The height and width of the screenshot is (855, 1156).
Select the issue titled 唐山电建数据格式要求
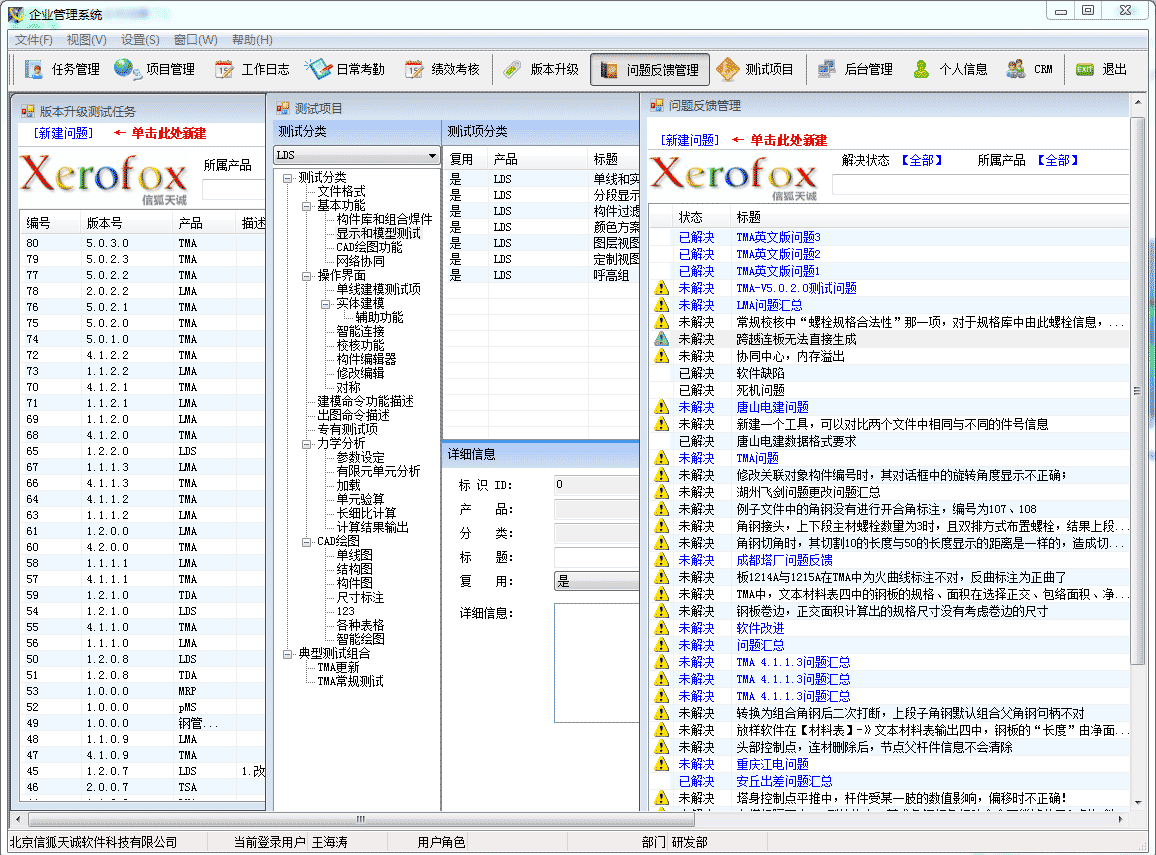[x=796, y=442]
